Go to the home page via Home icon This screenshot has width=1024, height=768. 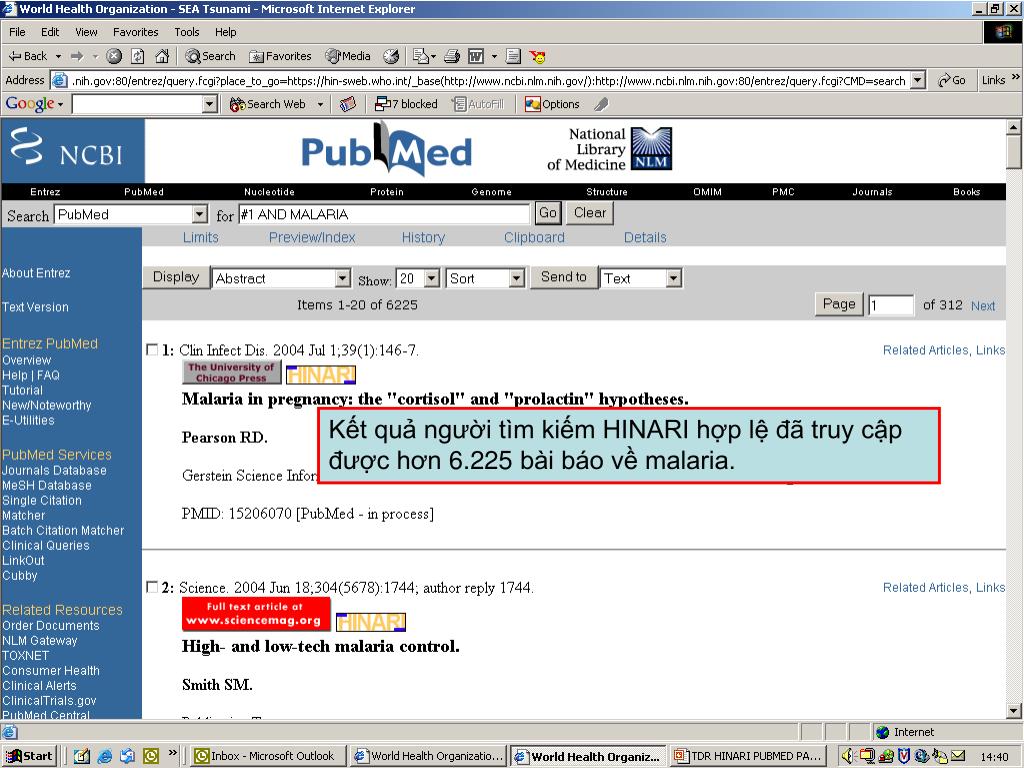[162, 56]
